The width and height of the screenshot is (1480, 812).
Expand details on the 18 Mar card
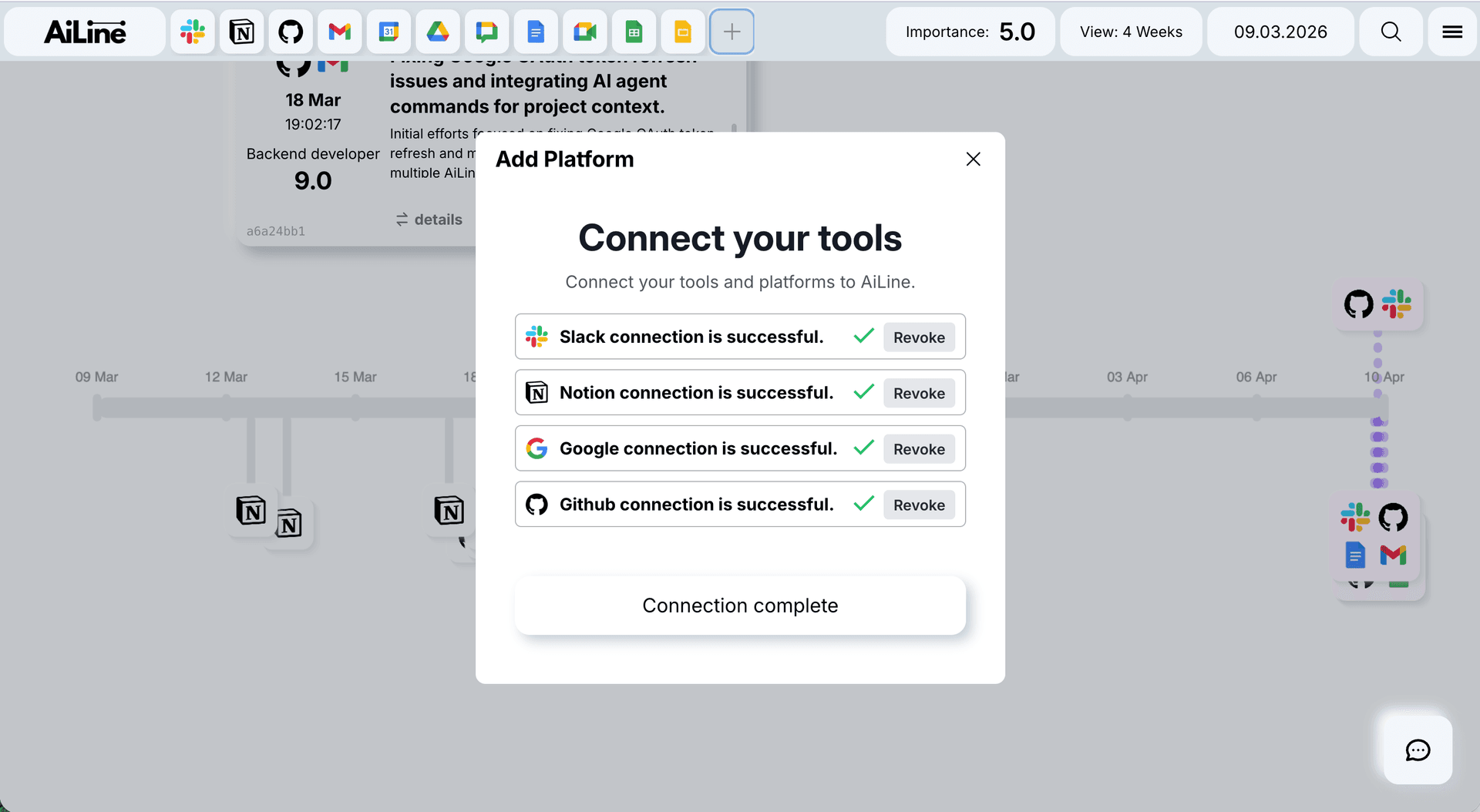point(429,220)
